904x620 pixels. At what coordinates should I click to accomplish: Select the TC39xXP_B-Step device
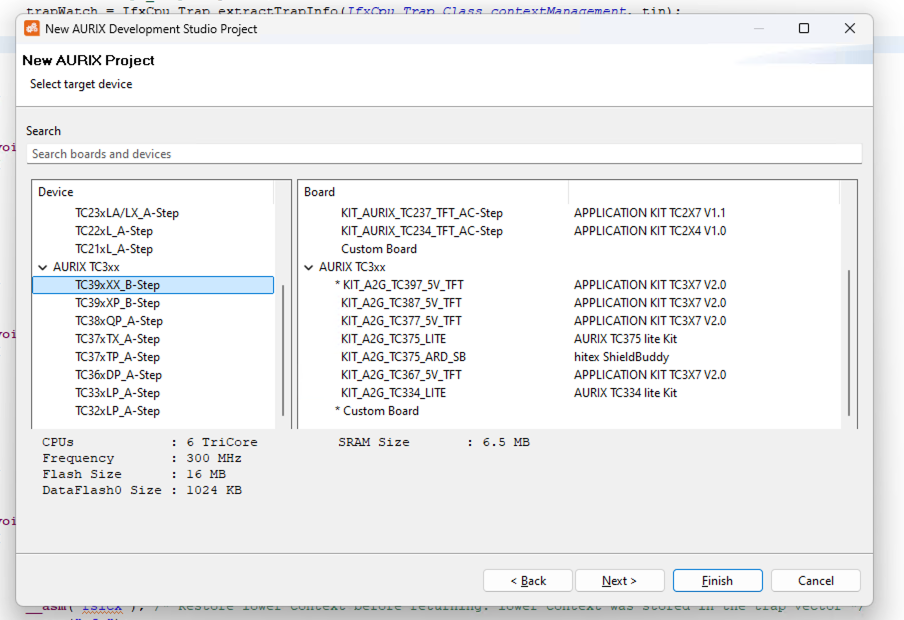[x=118, y=302]
